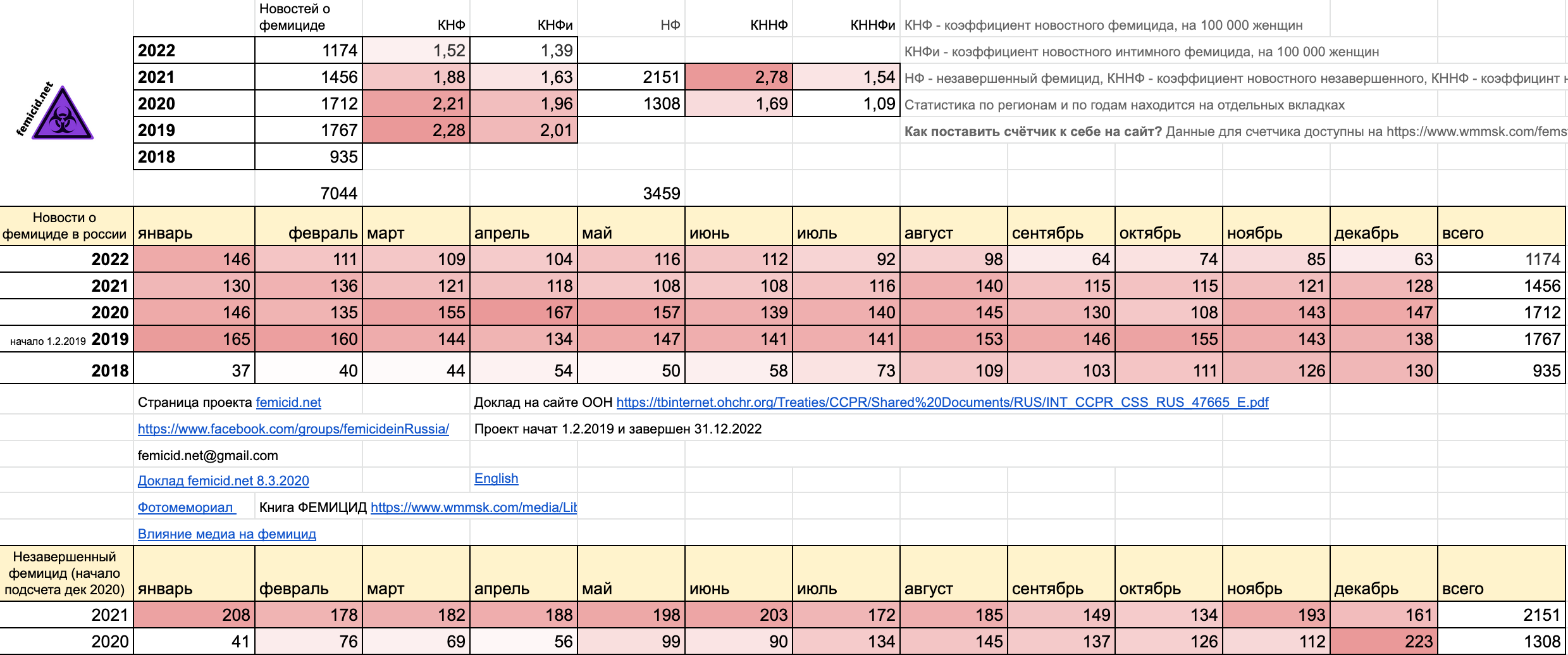Select the 2021 February value 136
The image size is (1568, 655).
click(309, 285)
